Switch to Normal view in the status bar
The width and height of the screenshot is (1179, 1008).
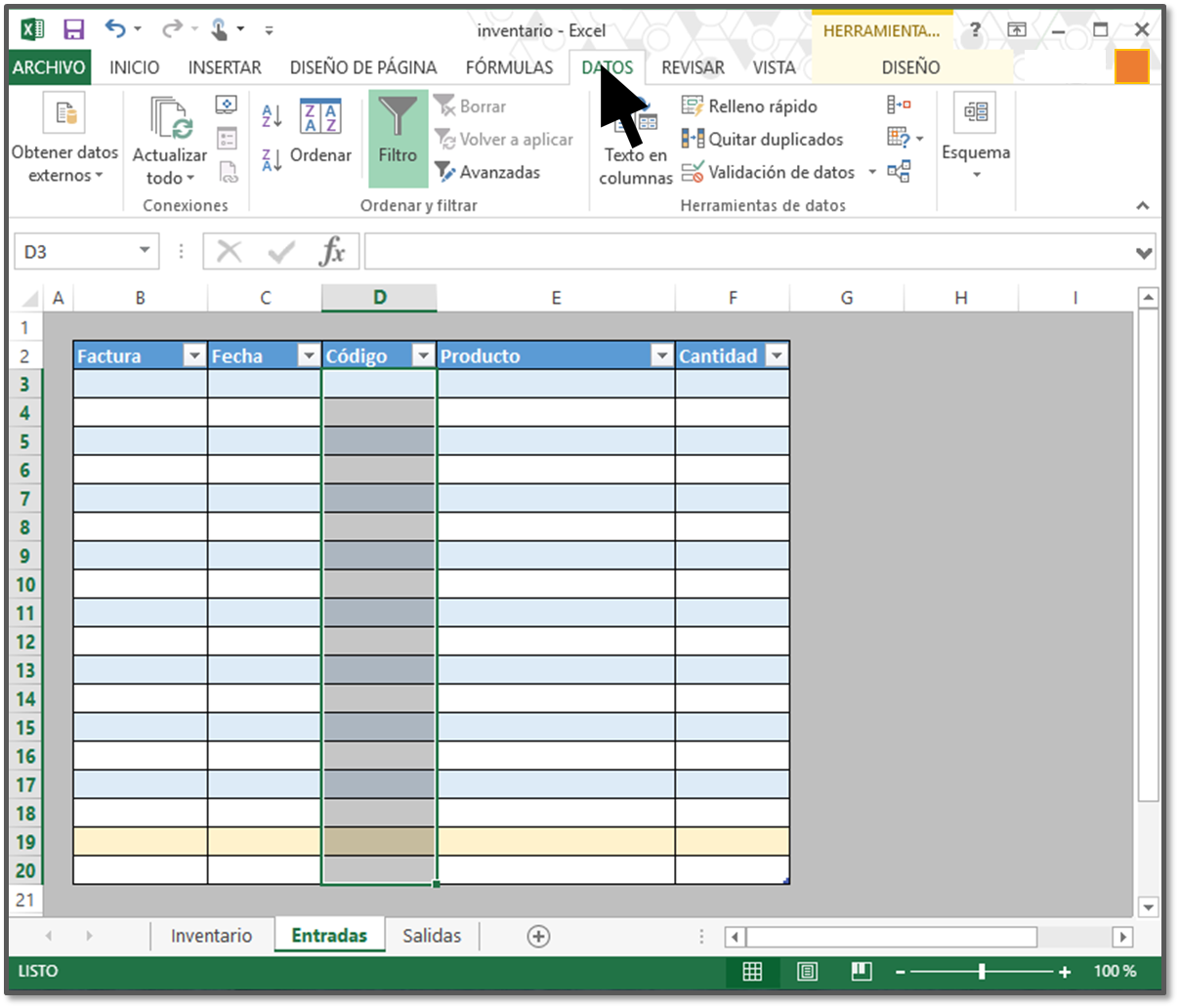752,972
